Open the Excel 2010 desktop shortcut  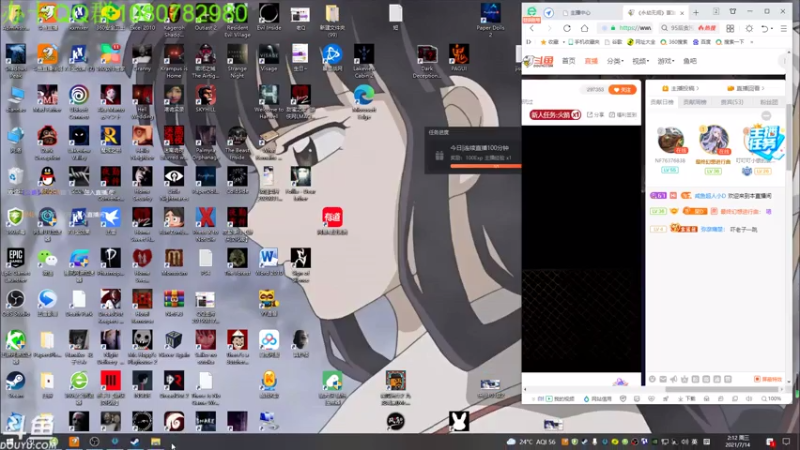pyautogui.click(x=142, y=17)
